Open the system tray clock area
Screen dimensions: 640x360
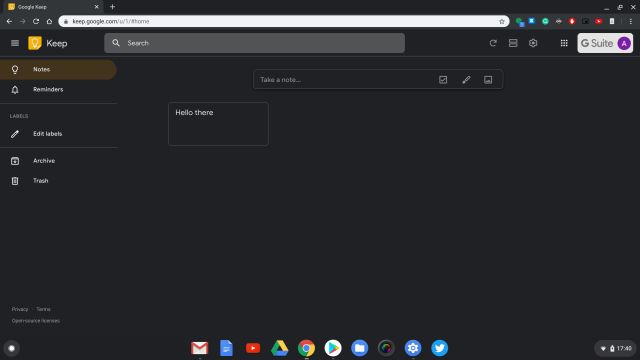[x=616, y=348]
